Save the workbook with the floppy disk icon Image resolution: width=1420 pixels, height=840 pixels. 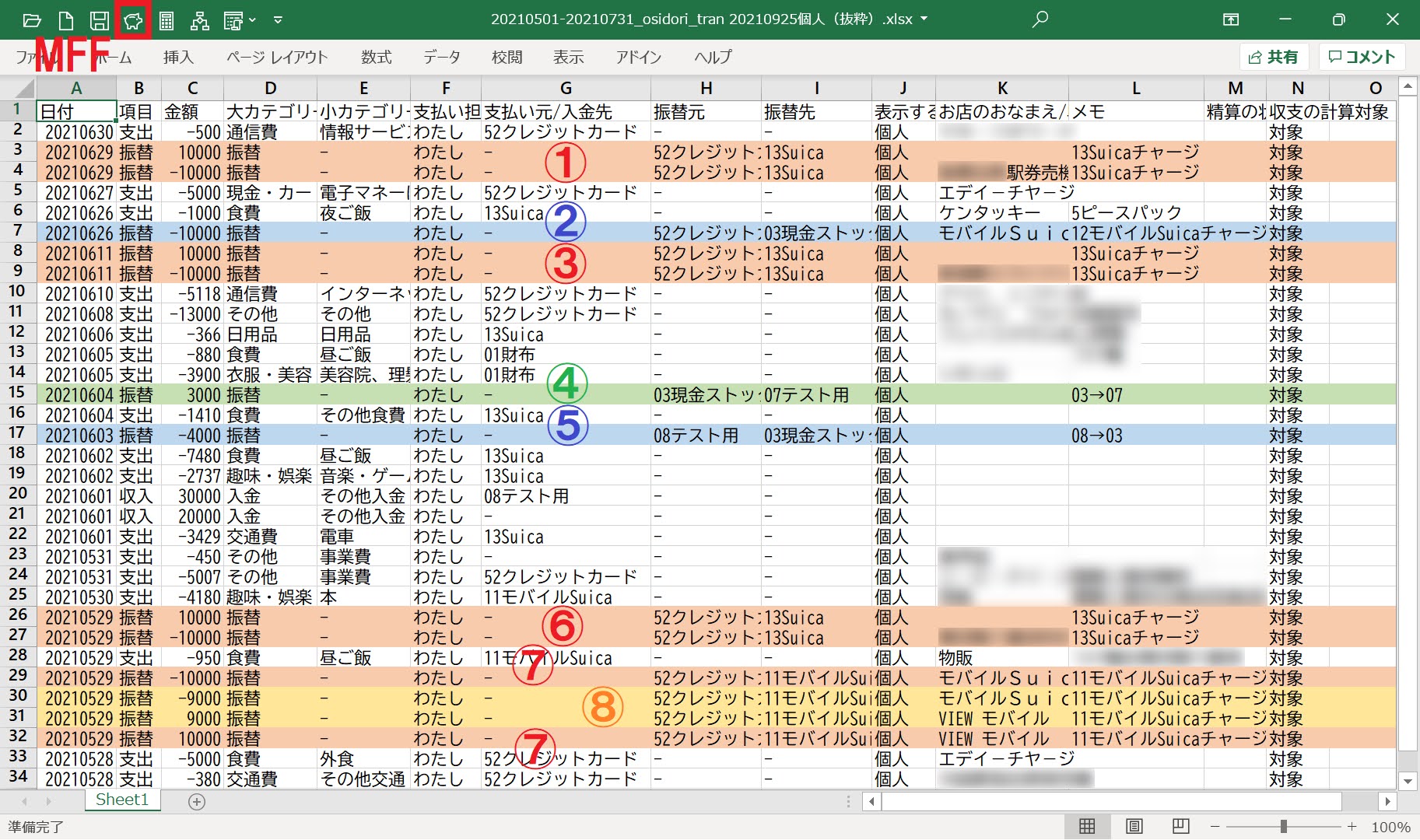click(x=99, y=20)
